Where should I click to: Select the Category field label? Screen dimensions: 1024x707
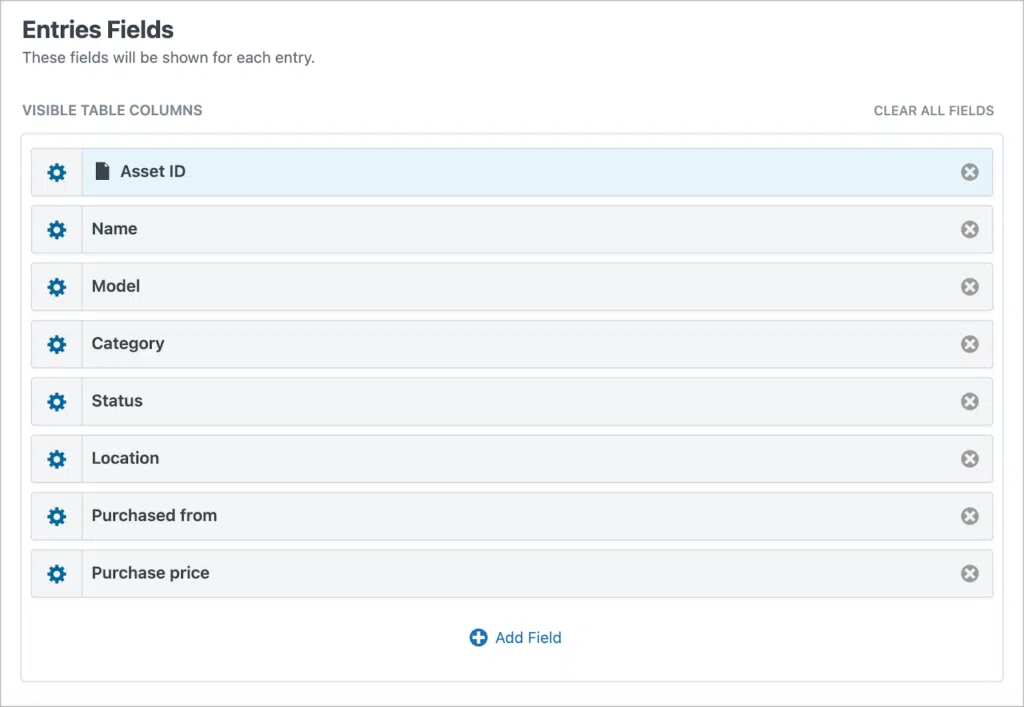(x=128, y=344)
